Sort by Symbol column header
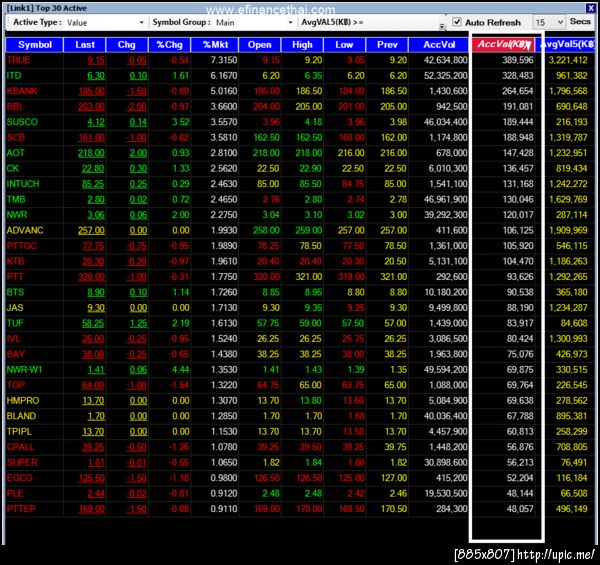This screenshot has width=600, height=565. [34, 45]
